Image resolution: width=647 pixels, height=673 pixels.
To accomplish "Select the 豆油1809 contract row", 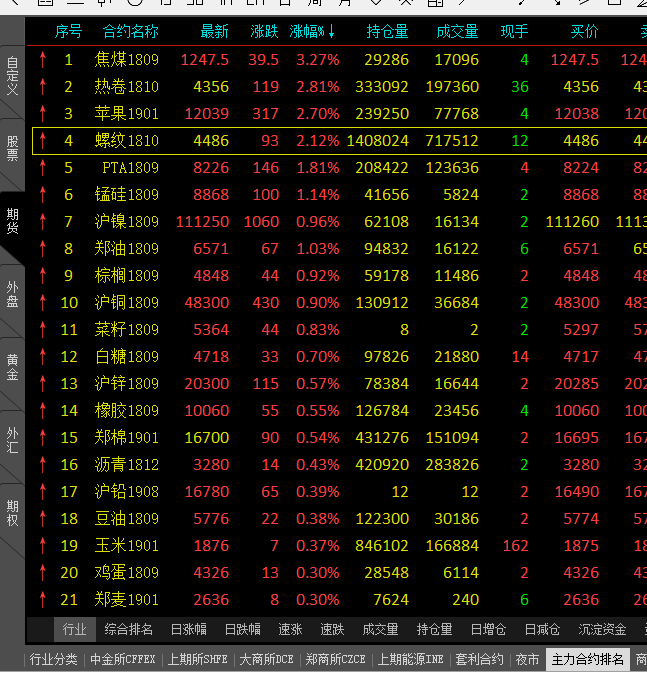I will 339,518.
